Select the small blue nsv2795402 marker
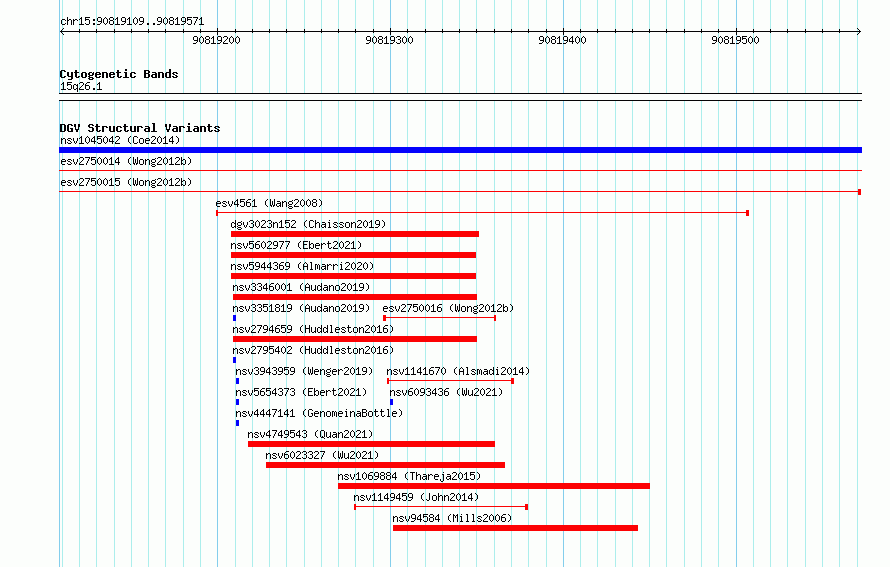The width and height of the screenshot is (890, 567). click(x=234, y=360)
